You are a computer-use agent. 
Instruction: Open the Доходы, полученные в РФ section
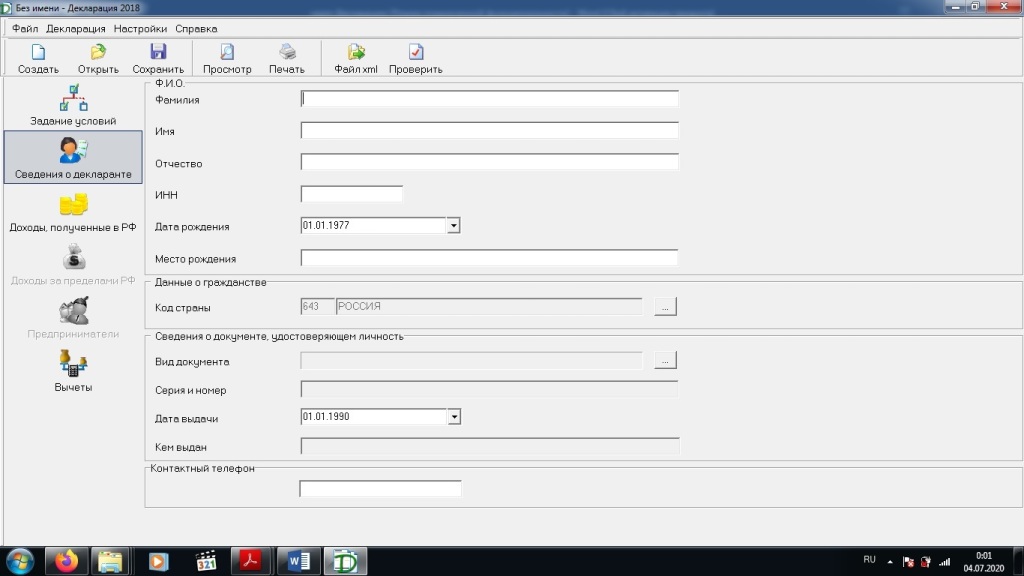(73, 212)
